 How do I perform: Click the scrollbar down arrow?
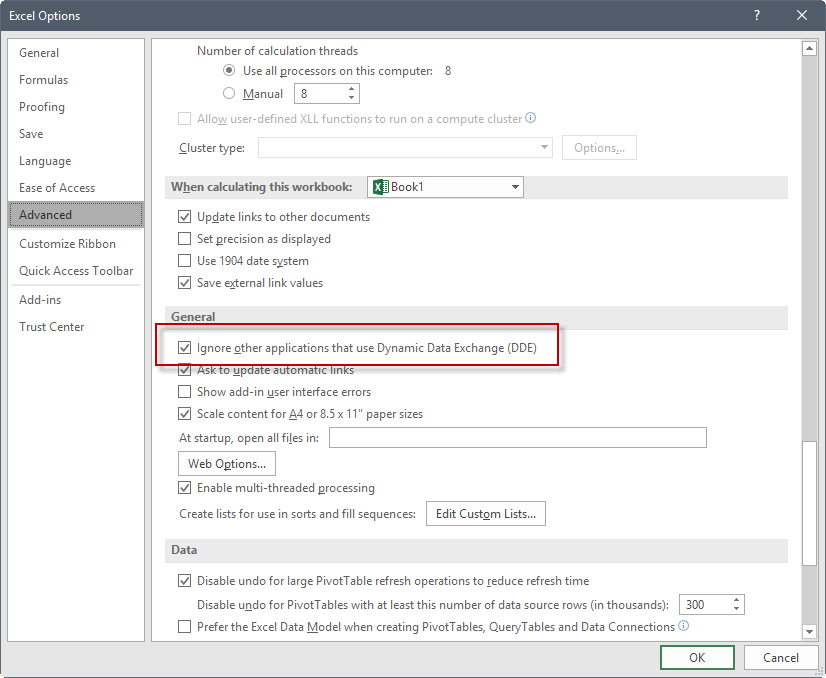809,631
